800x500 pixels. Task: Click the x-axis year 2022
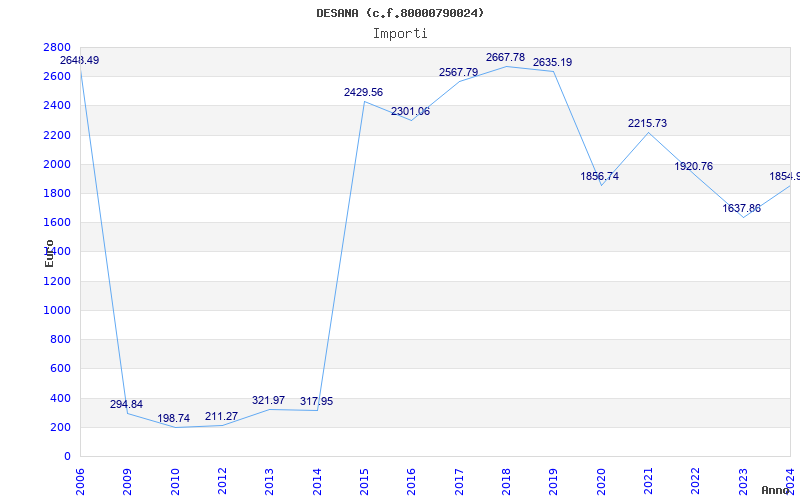(696, 482)
